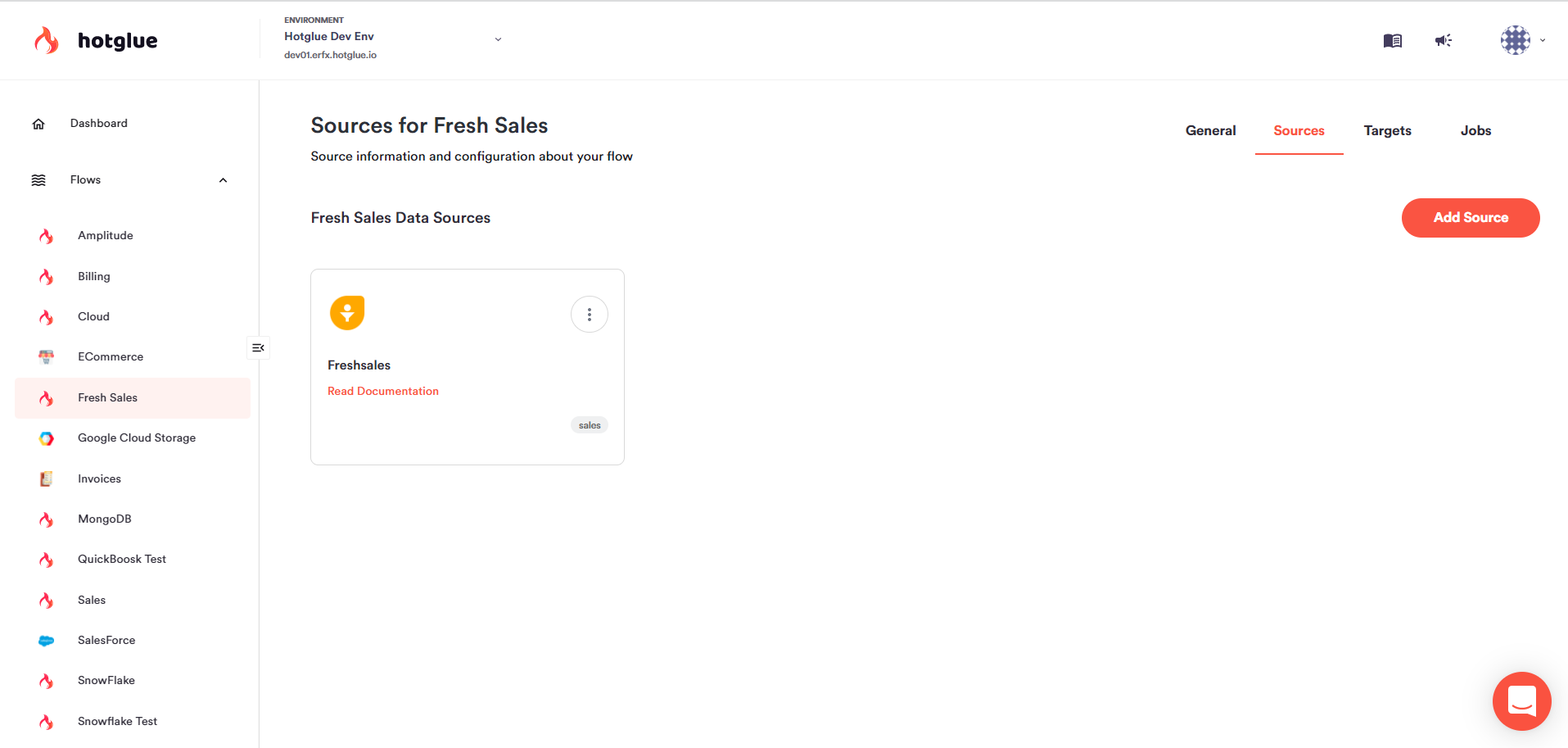Open the Read Documentation link
Screen dimensions: 1568x748
tap(383, 392)
